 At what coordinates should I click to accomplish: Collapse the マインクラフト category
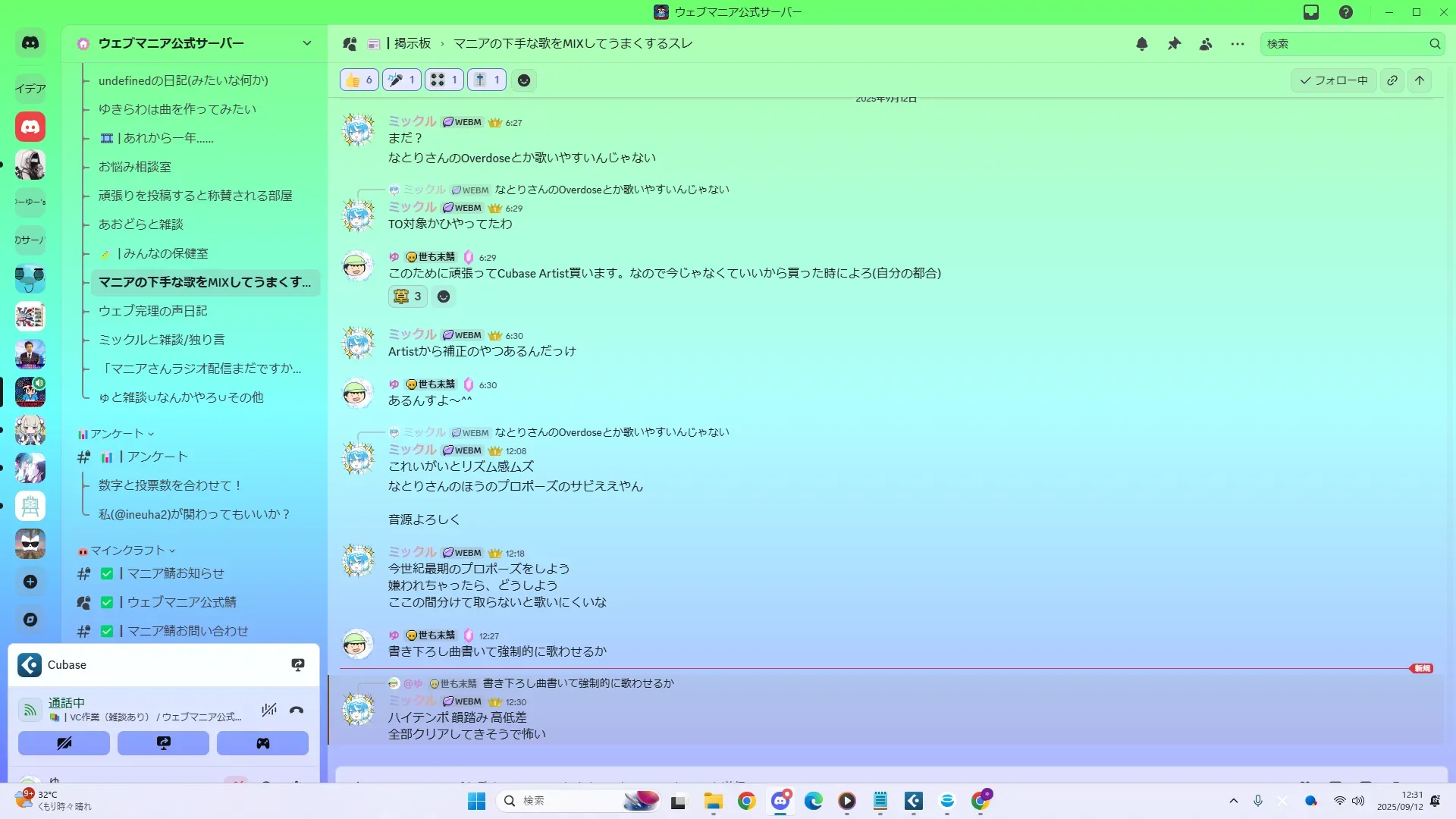coord(127,551)
